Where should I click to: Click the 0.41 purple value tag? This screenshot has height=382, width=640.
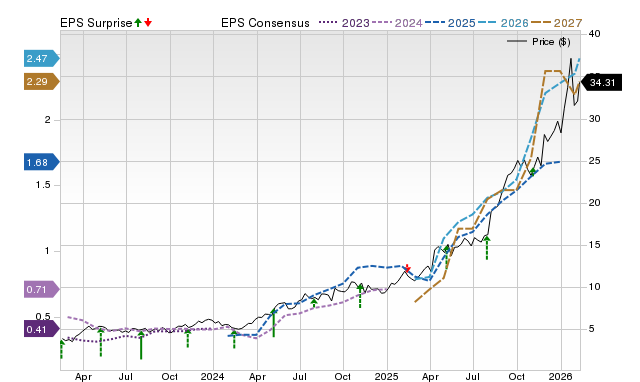pyautogui.click(x=41, y=329)
